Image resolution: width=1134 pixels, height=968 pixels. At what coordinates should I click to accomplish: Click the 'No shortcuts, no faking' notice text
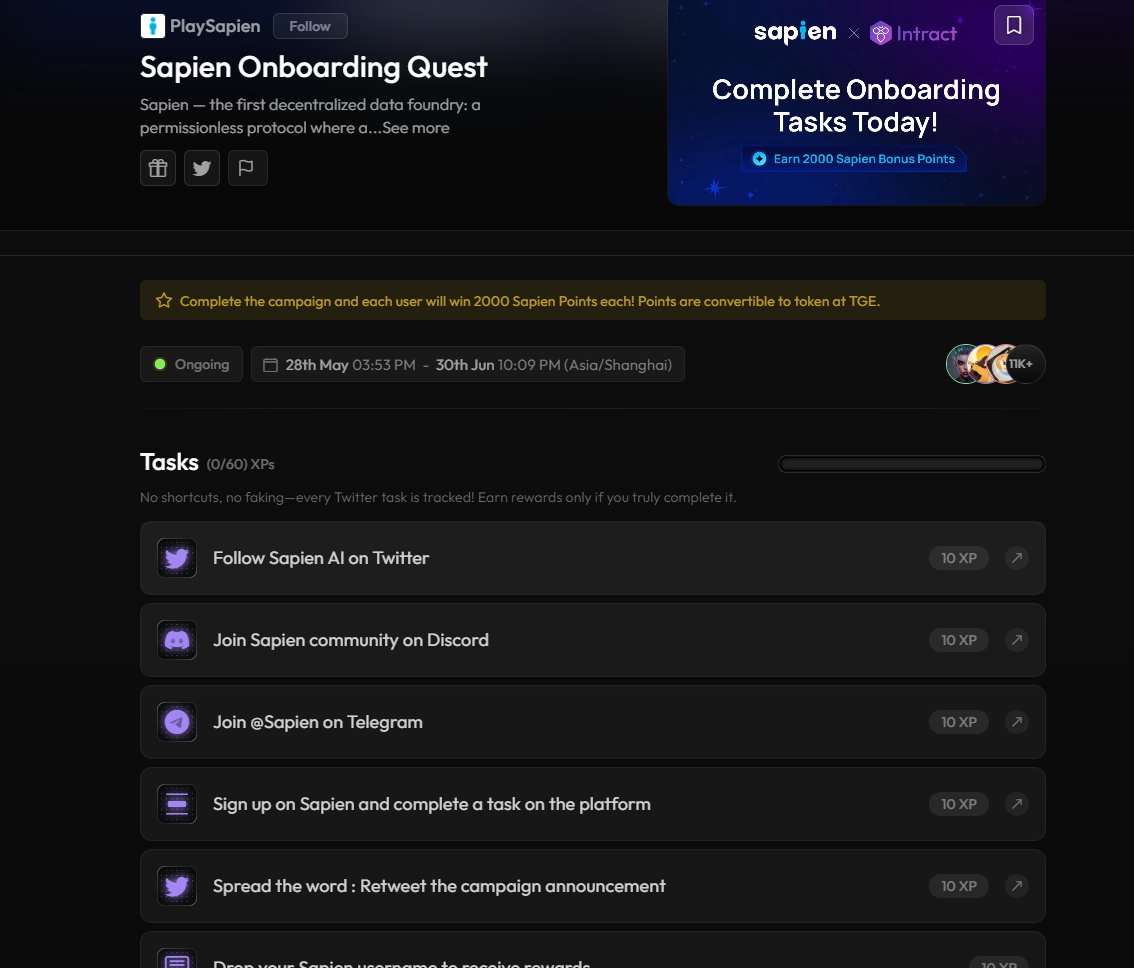438,498
